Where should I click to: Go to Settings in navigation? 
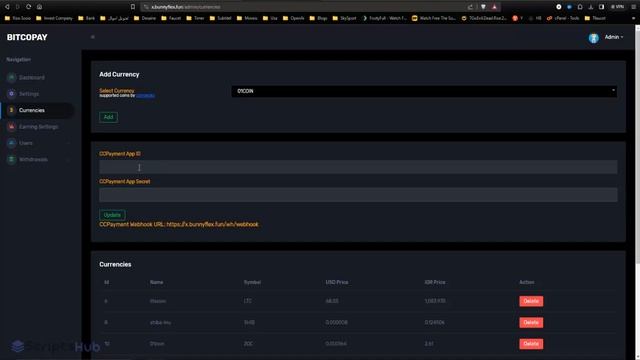[29, 93]
